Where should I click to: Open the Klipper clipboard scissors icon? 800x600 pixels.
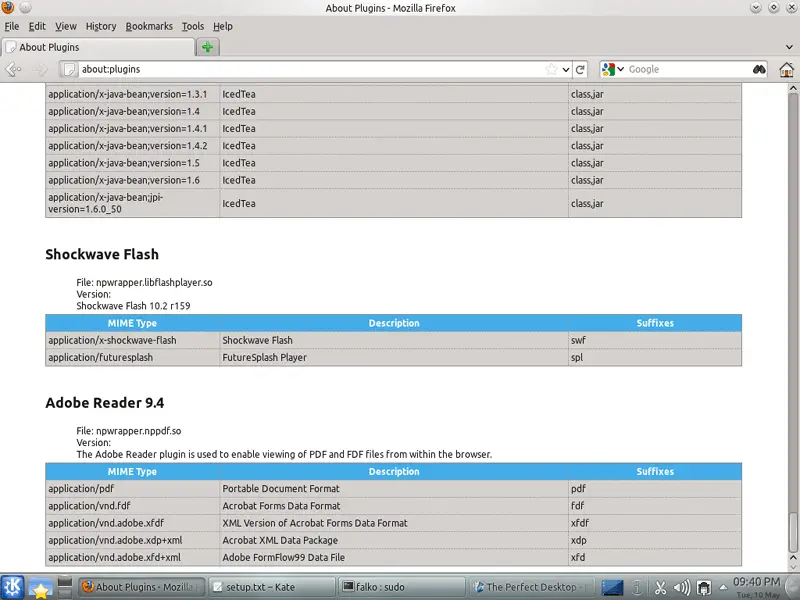[x=660, y=588]
